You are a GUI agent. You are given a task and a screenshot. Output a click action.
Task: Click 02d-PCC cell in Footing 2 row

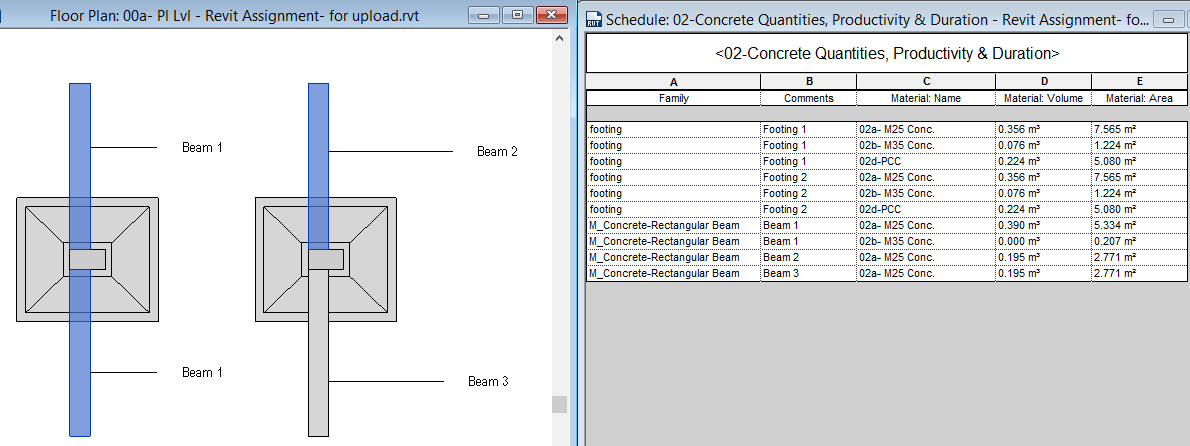pyautogui.click(x=926, y=209)
